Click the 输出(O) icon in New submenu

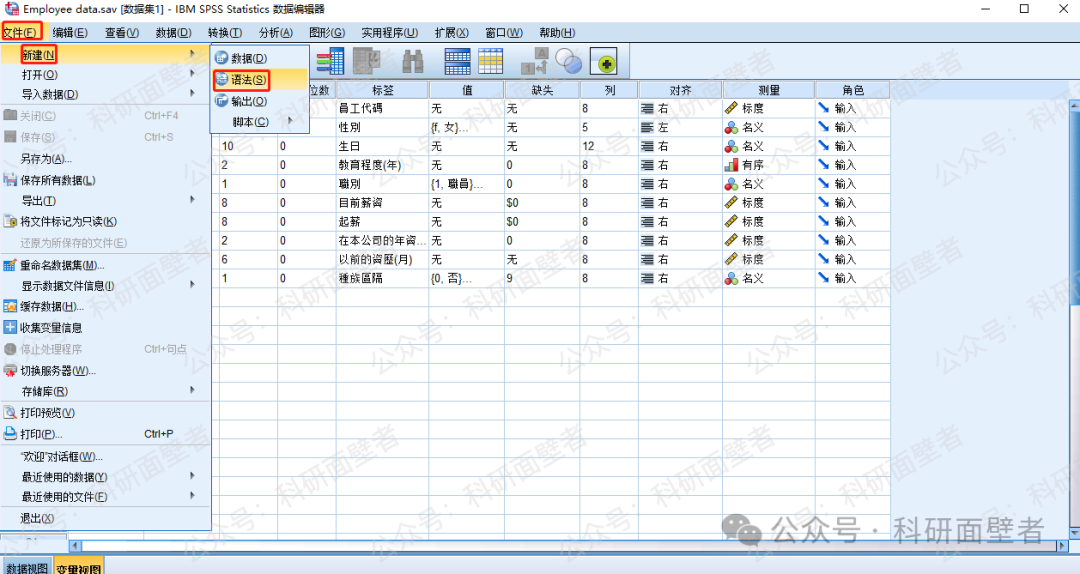coord(222,101)
